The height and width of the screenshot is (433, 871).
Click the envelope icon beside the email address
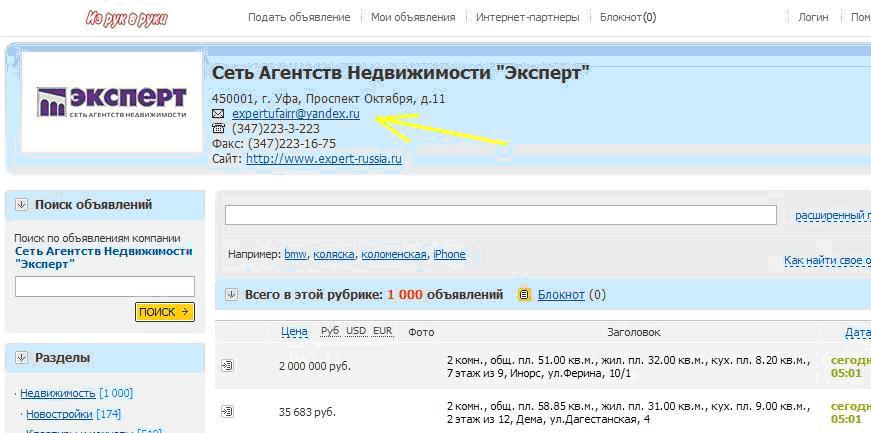pyautogui.click(x=218, y=114)
